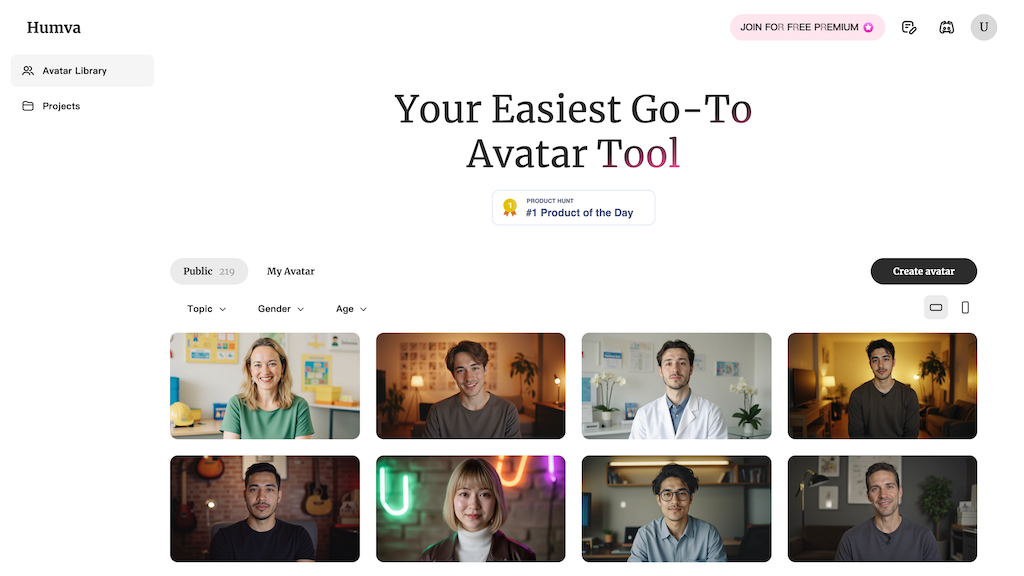1024x576 pixels.
Task: Switch to the My Avatar tab
Action: (x=291, y=271)
